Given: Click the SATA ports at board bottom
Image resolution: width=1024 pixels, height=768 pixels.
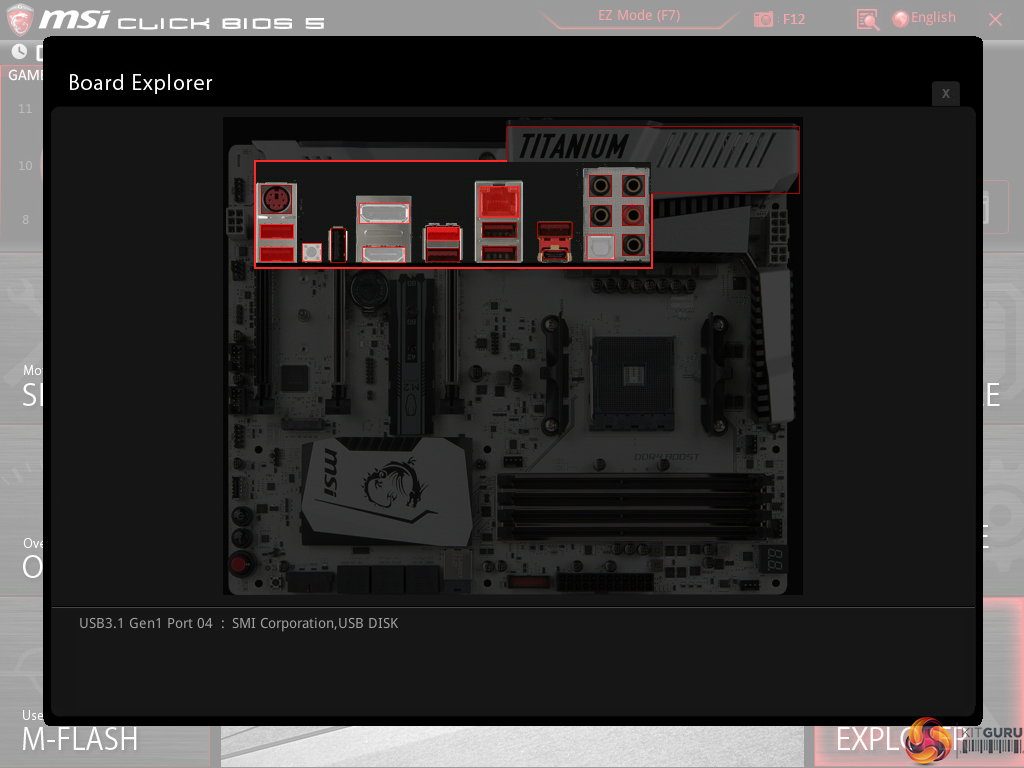Looking at the screenshot, I should 387,579.
